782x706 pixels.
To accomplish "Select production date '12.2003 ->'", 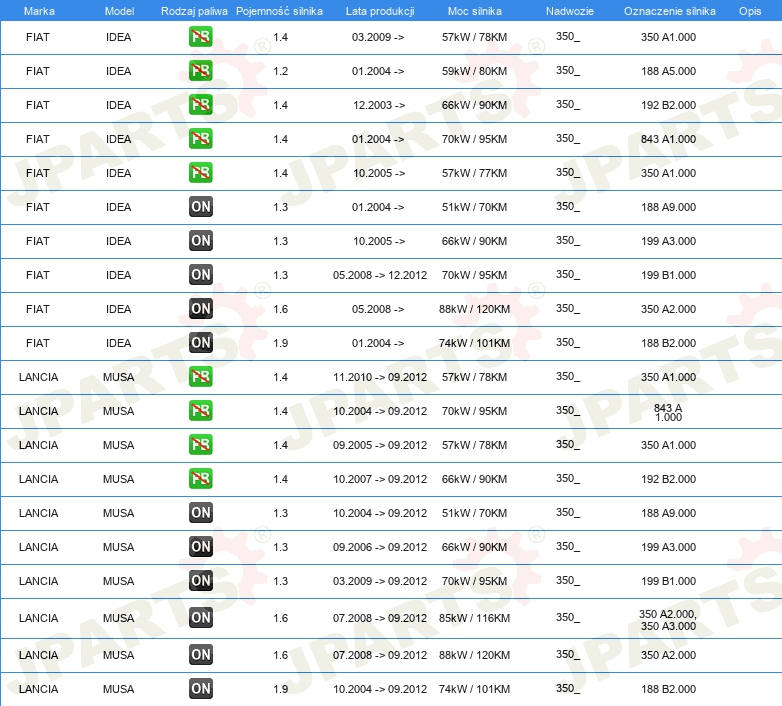I will (379, 105).
